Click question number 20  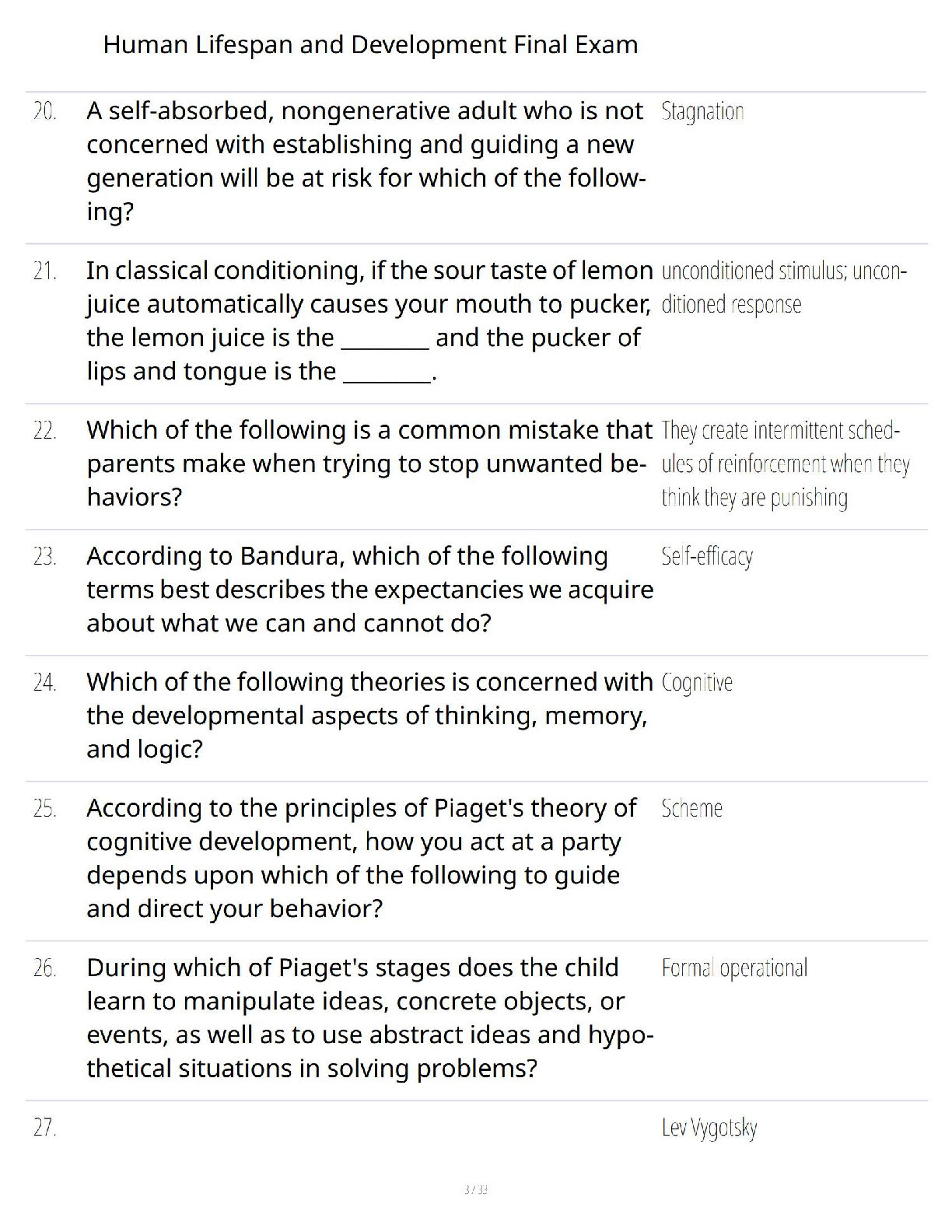pos(44,111)
